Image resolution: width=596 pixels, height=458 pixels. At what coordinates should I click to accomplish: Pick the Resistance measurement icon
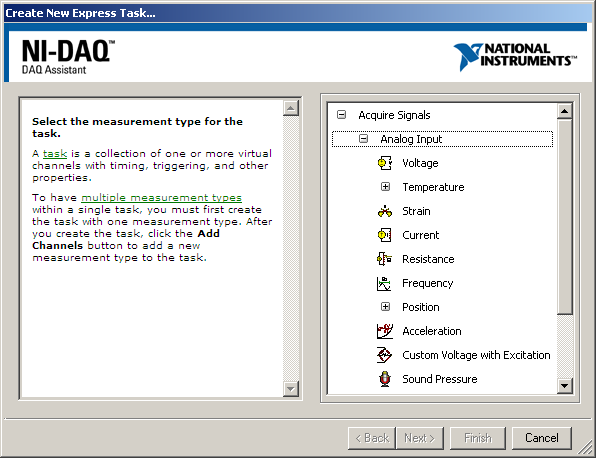[384, 259]
